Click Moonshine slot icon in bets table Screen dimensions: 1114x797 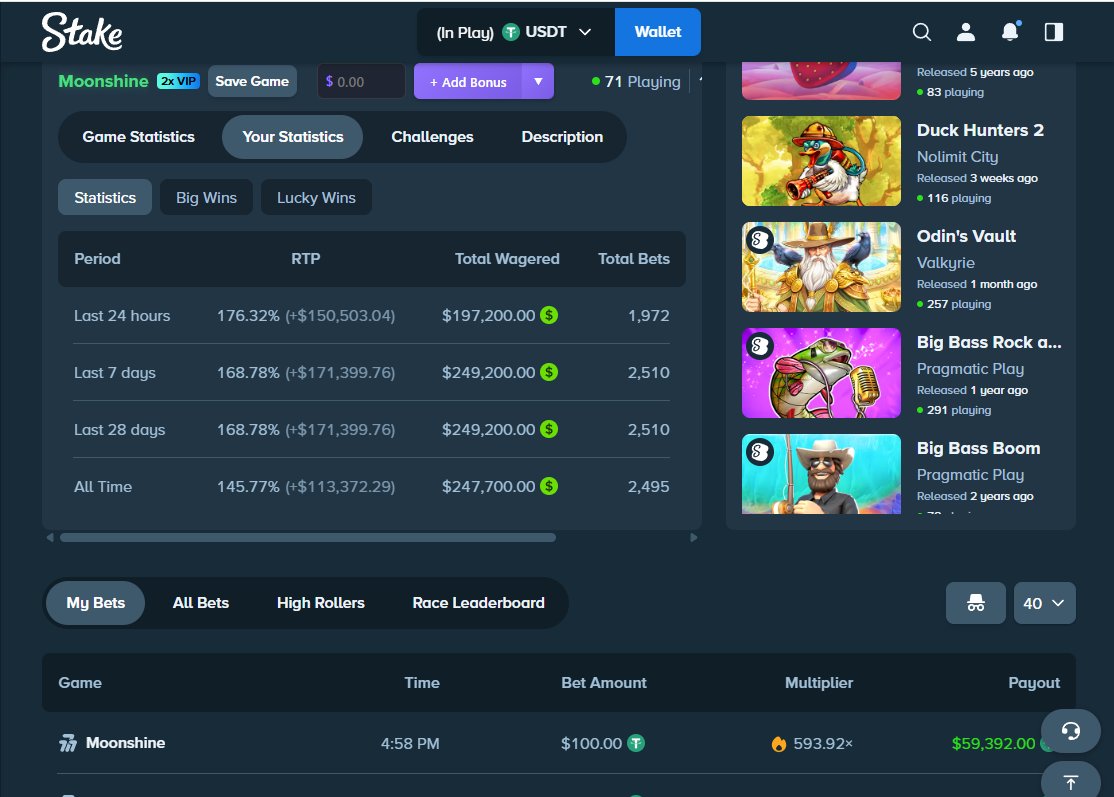click(x=67, y=744)
